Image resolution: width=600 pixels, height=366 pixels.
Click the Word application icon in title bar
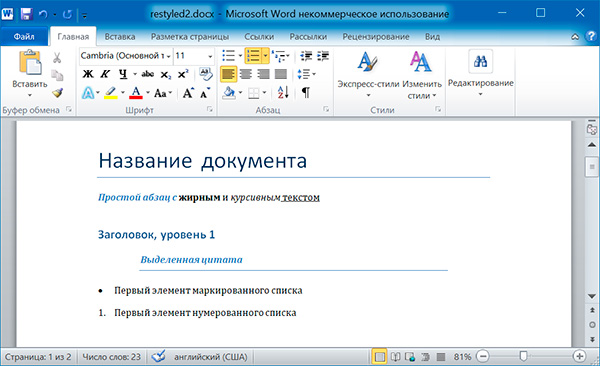7,14
